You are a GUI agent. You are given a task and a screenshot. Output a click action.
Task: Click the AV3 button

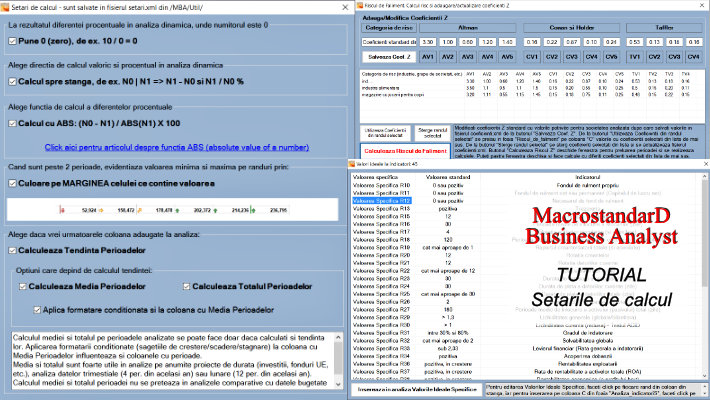(467, 57)
